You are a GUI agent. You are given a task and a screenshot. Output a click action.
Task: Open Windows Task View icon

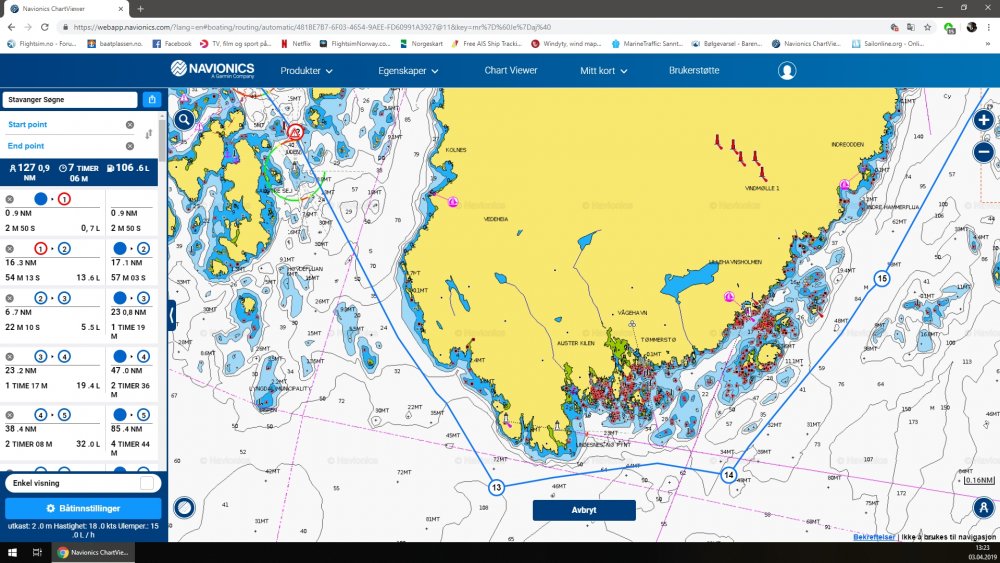click(x=37, y=552)
